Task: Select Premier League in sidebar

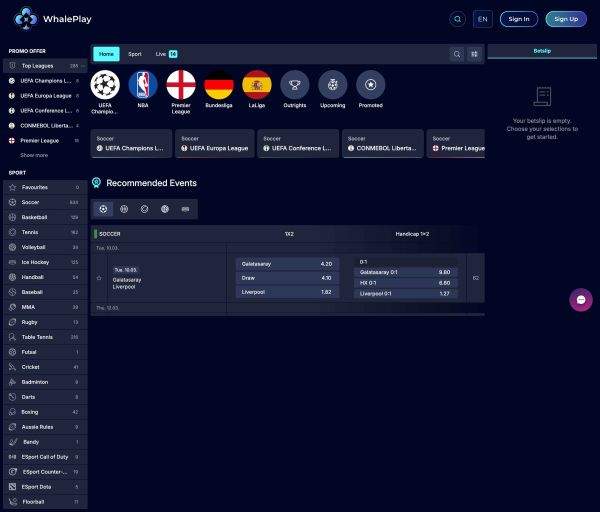Action: (x=45, y=140)
